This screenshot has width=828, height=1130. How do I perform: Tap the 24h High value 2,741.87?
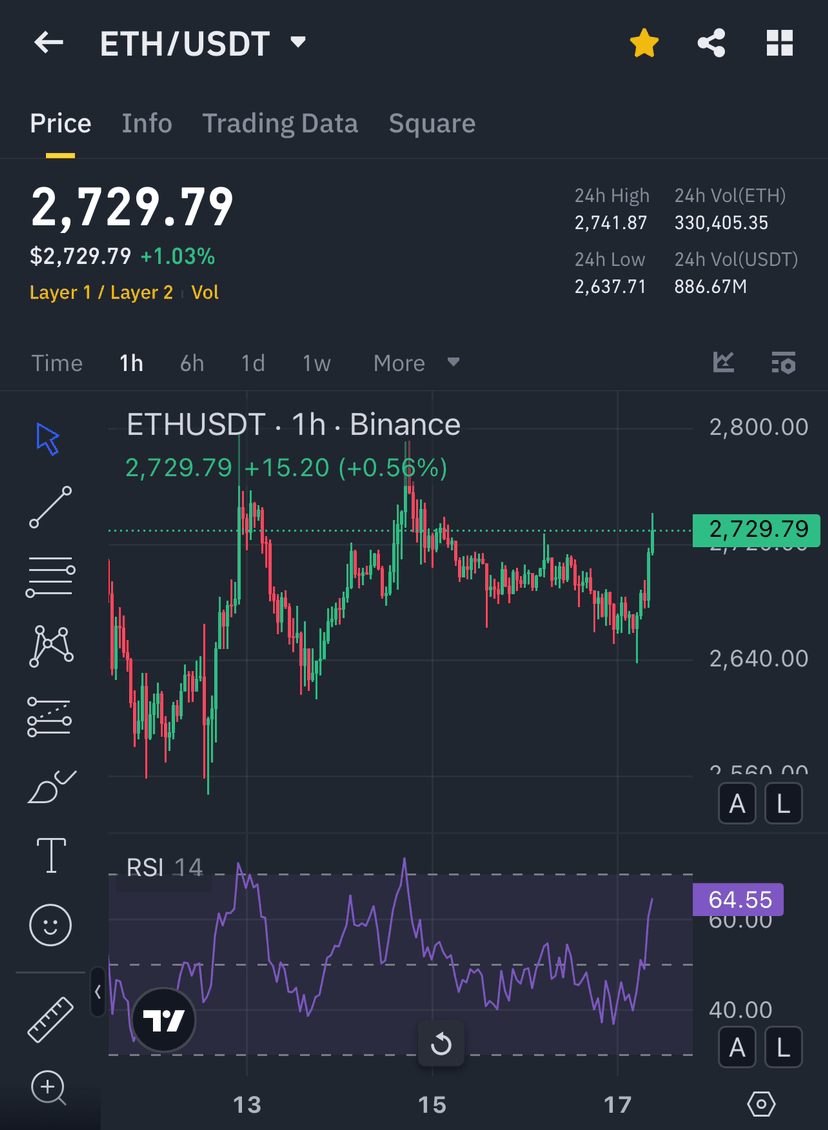click(x=610, y=223)
